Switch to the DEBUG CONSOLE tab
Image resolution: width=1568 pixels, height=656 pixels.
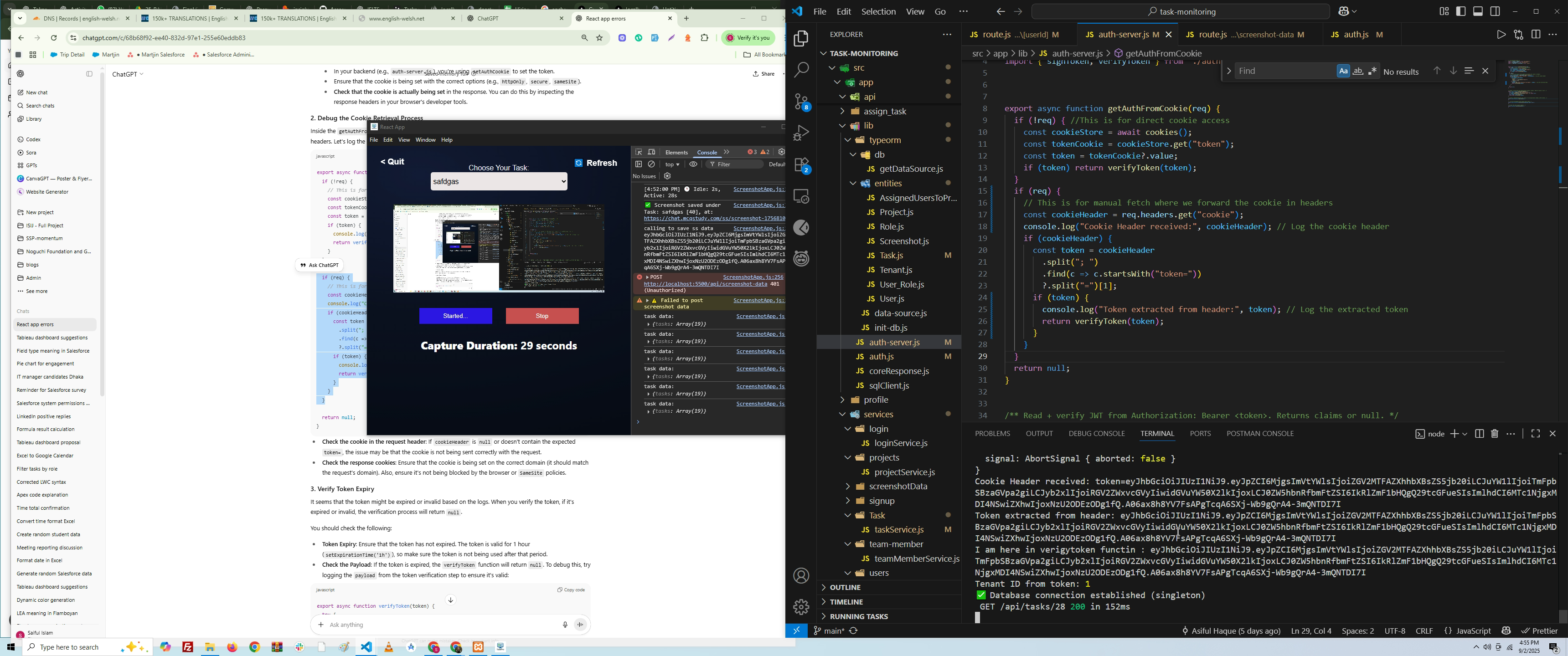coord(1096,434)
